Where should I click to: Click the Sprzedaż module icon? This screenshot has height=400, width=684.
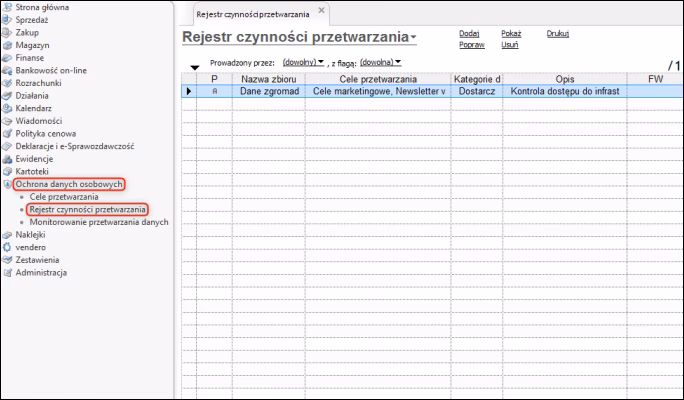(7, 20)
